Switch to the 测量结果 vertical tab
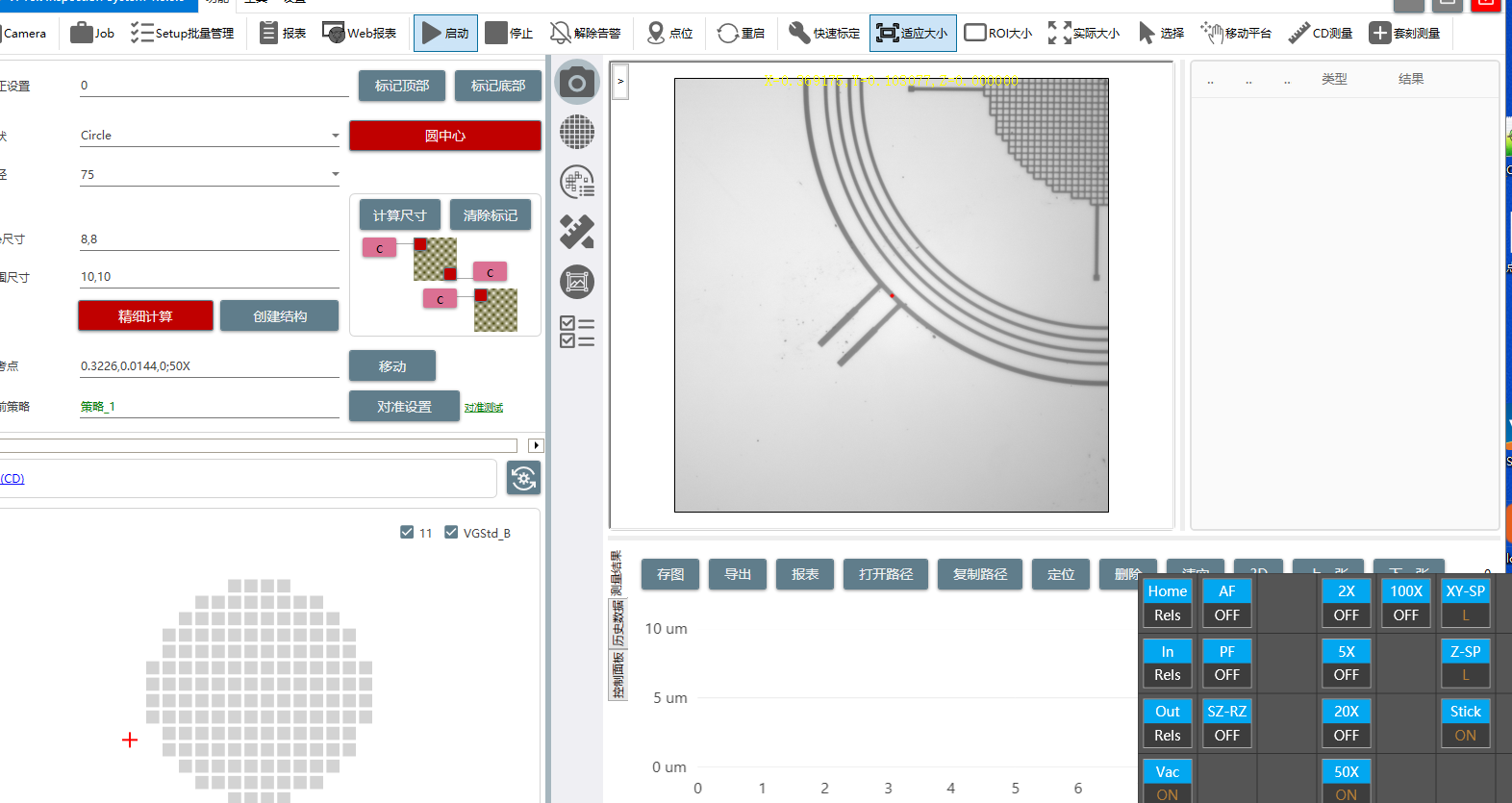 point(617,573)
